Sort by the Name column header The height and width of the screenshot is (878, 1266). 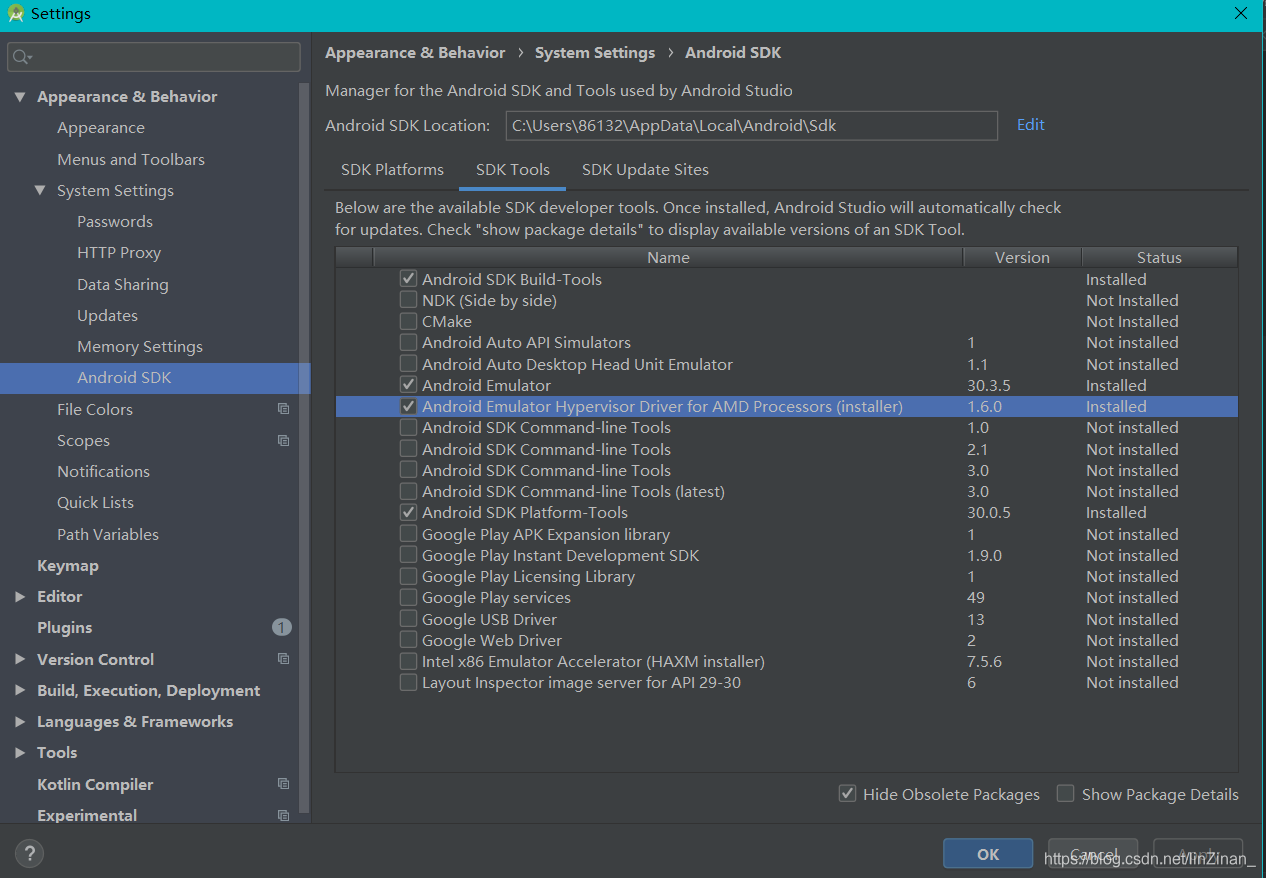tap(668, 257)
